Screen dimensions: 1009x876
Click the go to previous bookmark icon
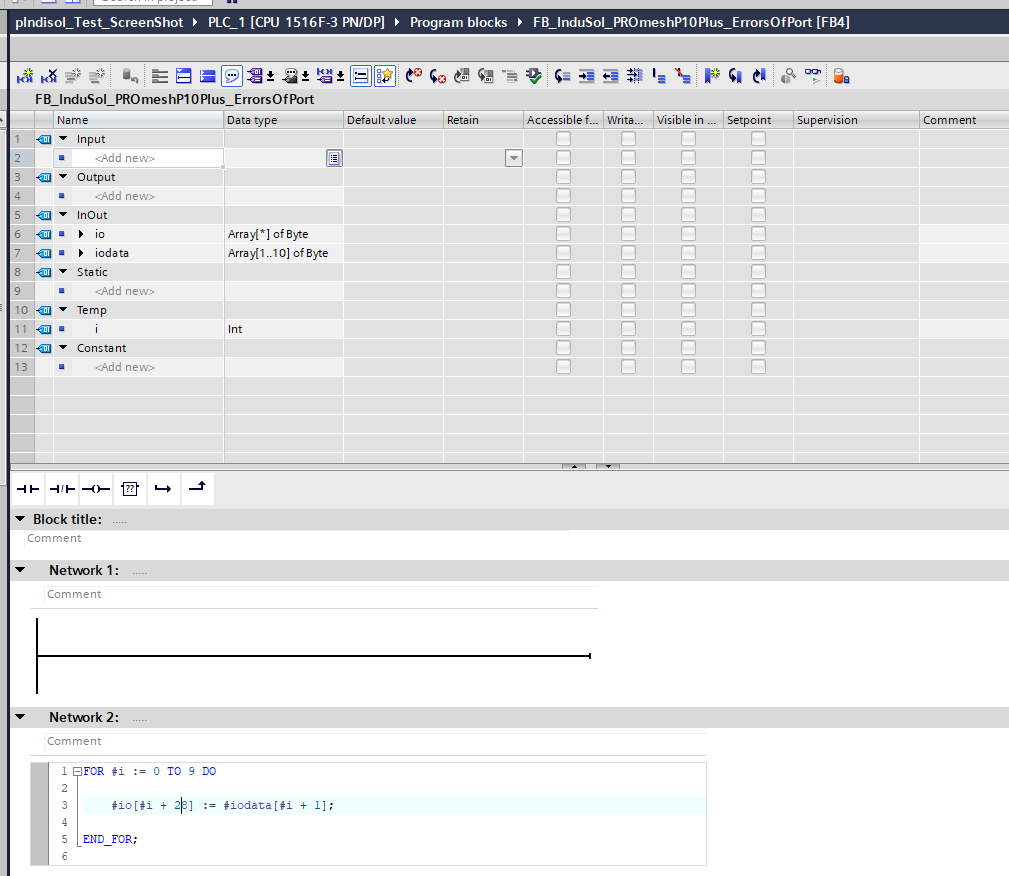(x=759, y=76)
